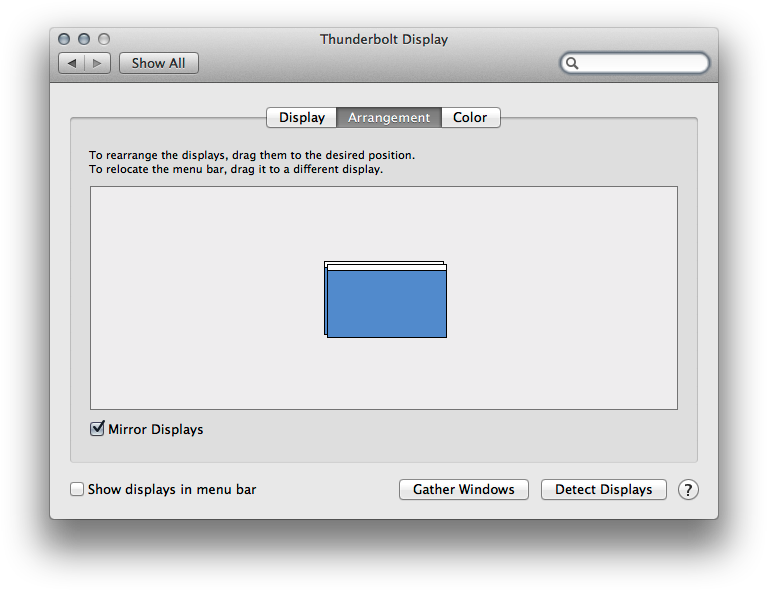
Task: Open the Color tab
Action: [x=470, y=117]
